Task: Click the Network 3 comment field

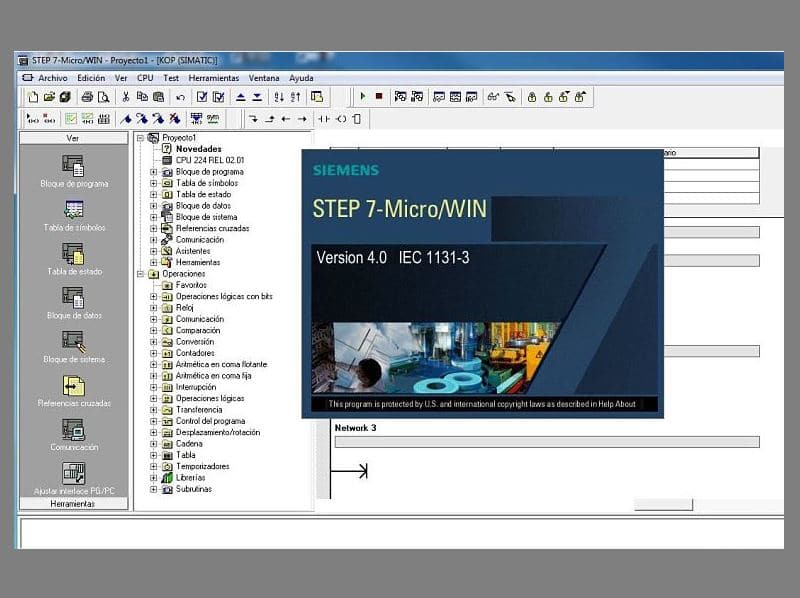Action: click(547, 442)
